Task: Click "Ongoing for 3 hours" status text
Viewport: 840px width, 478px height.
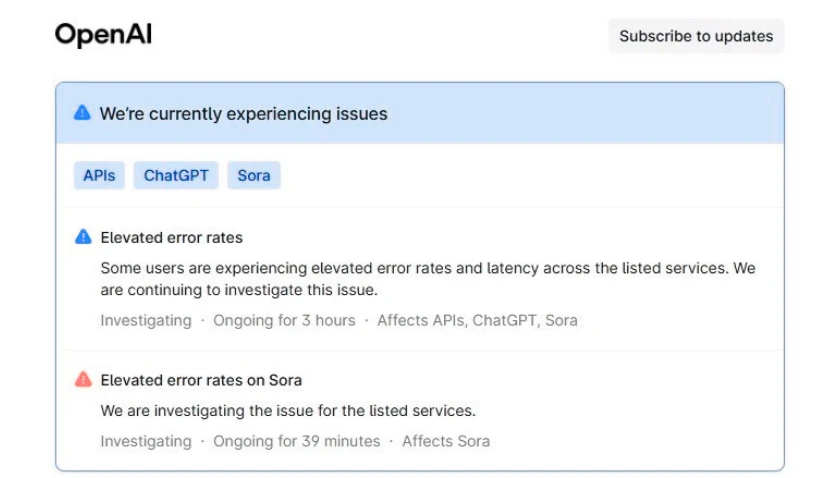Action: pyautogui.click(x=284, y=320)
